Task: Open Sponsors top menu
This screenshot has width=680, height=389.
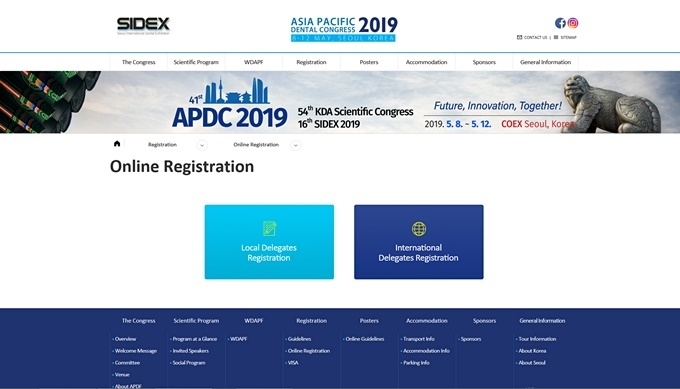Action: click(484, 62)
